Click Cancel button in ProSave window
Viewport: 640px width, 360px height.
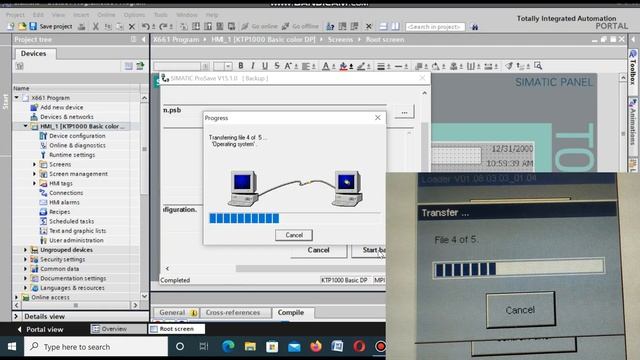click(x=318, y=250)
